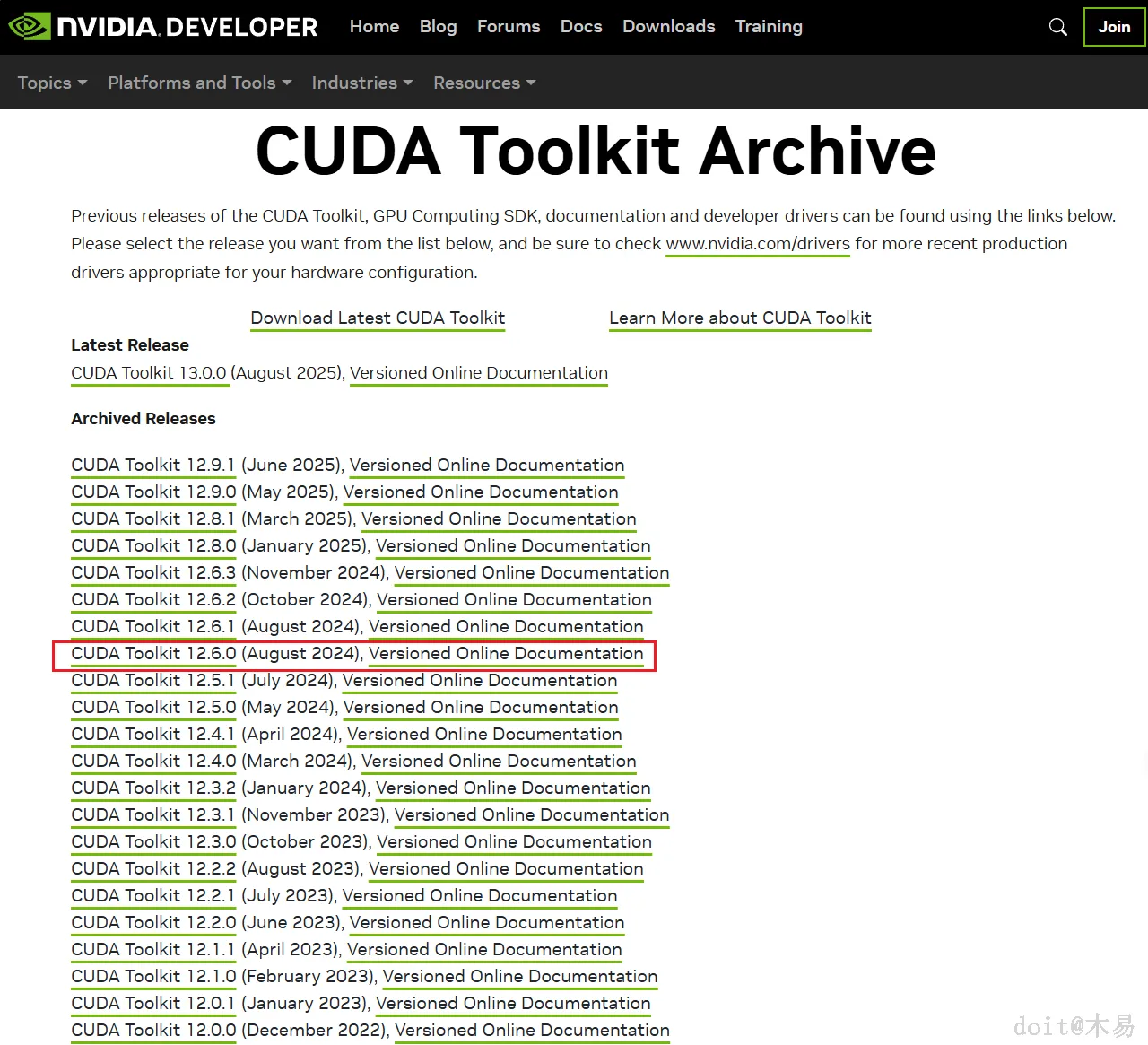This screenshot has height=1045, width=1148.
Task: Open CUDA Toolkit 12.2.0 link
Action: coord(153,923)
